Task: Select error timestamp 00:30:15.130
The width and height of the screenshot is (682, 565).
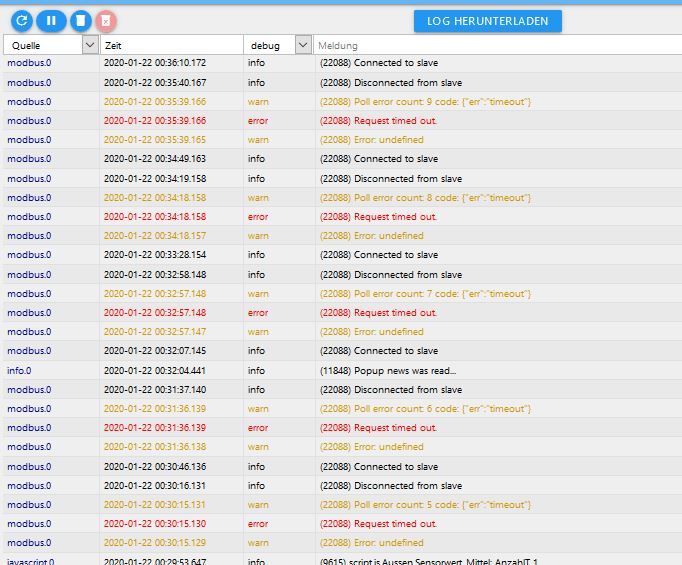Action: coord(155,524)
